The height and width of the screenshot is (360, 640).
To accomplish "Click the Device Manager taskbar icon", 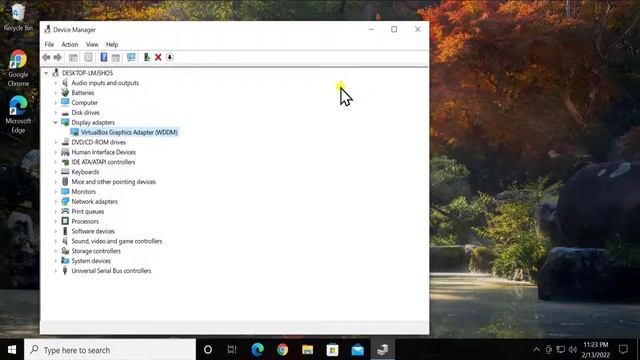I will (x=382, y=350).
